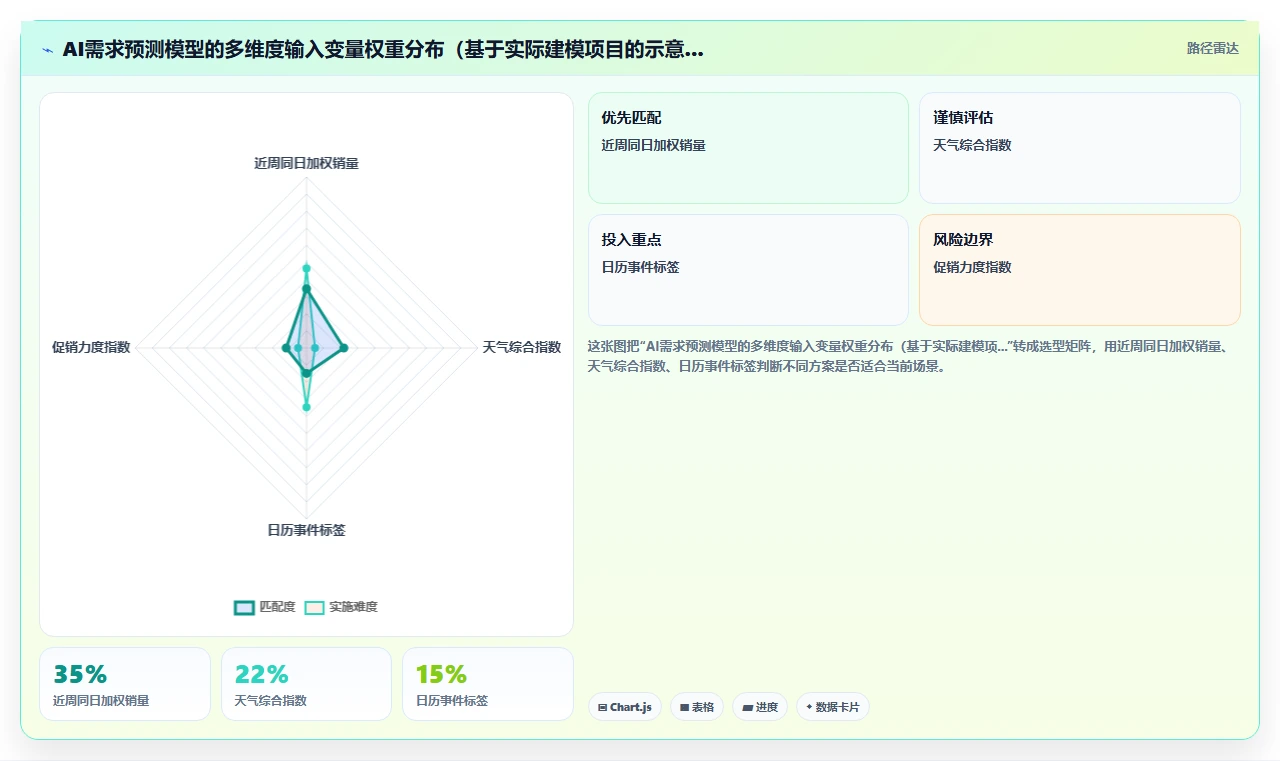Click the chart title starting with AI需求预测模型
The image size is (1280, 761).
(x=383, y=50)
